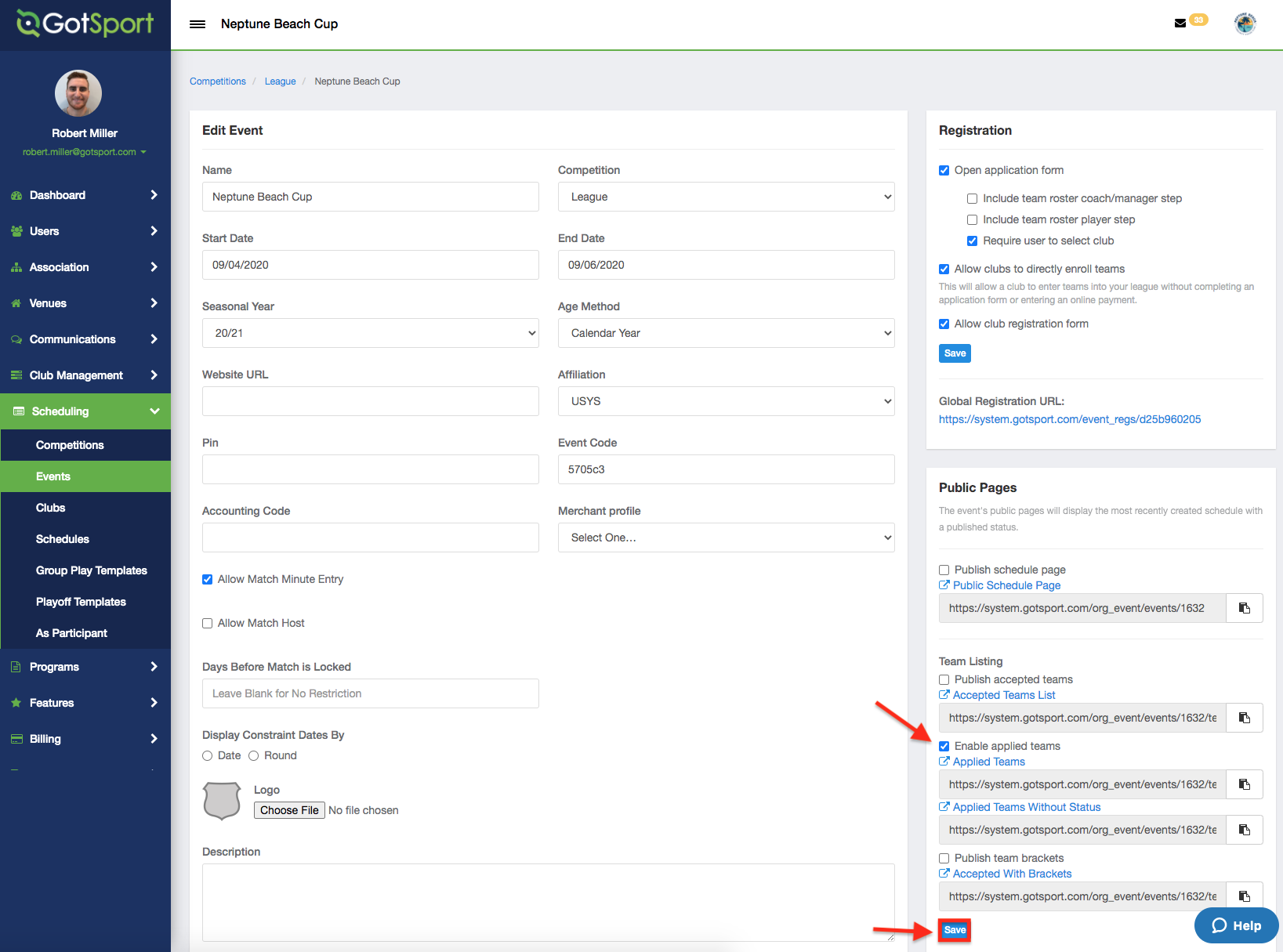Click the Communications sidebar icon

16,339
